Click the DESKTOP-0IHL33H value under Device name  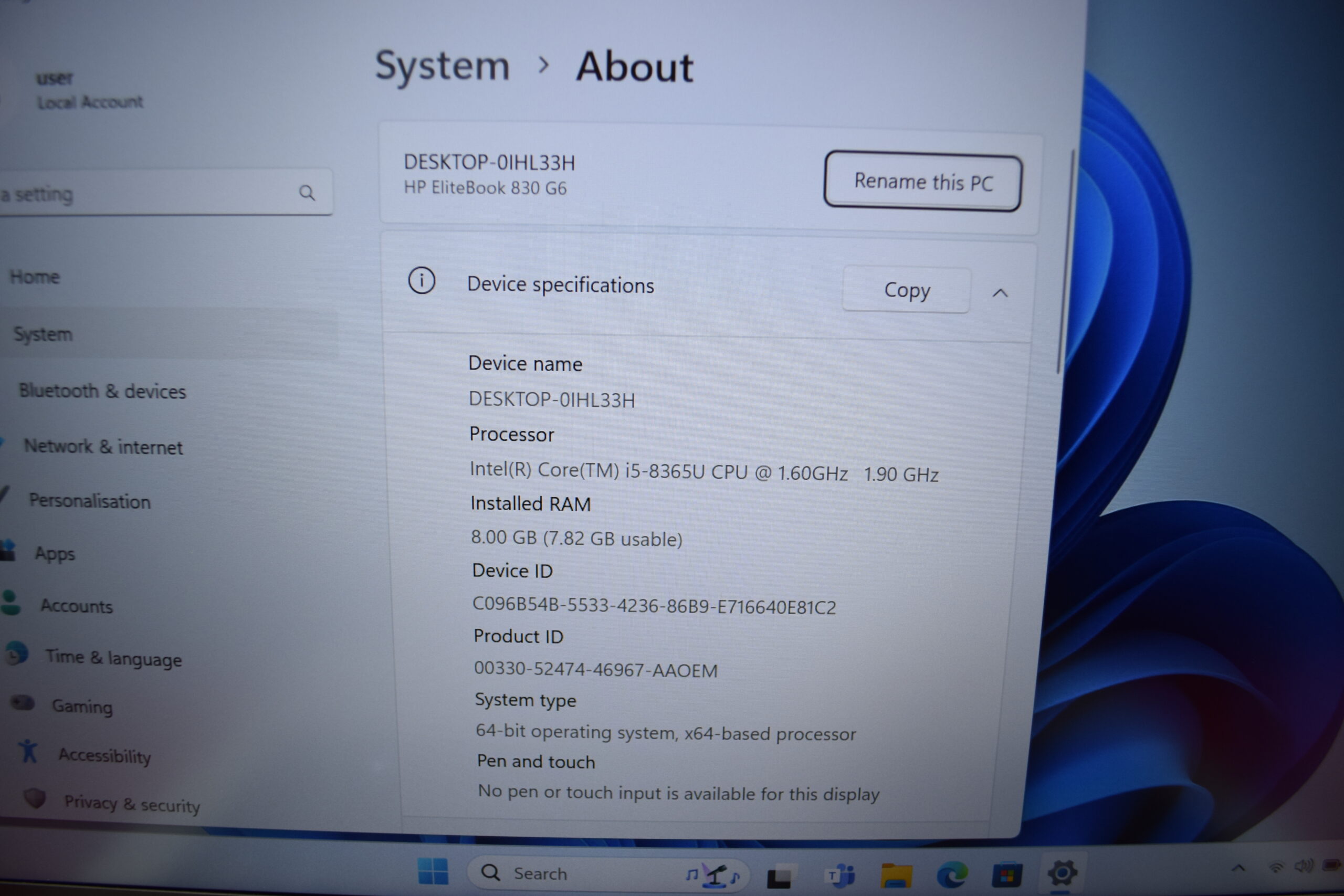coord(551,399)
